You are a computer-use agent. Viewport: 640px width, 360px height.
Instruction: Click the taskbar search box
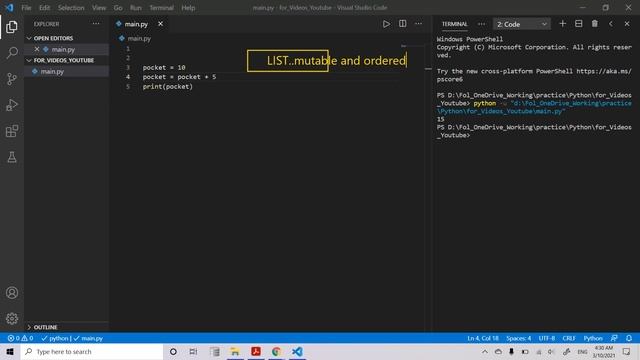point(92,351)
